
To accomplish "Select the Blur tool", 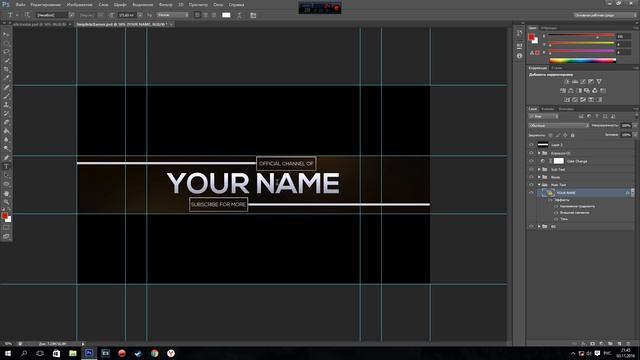I will pyautogui.click(x=6, y=140).
